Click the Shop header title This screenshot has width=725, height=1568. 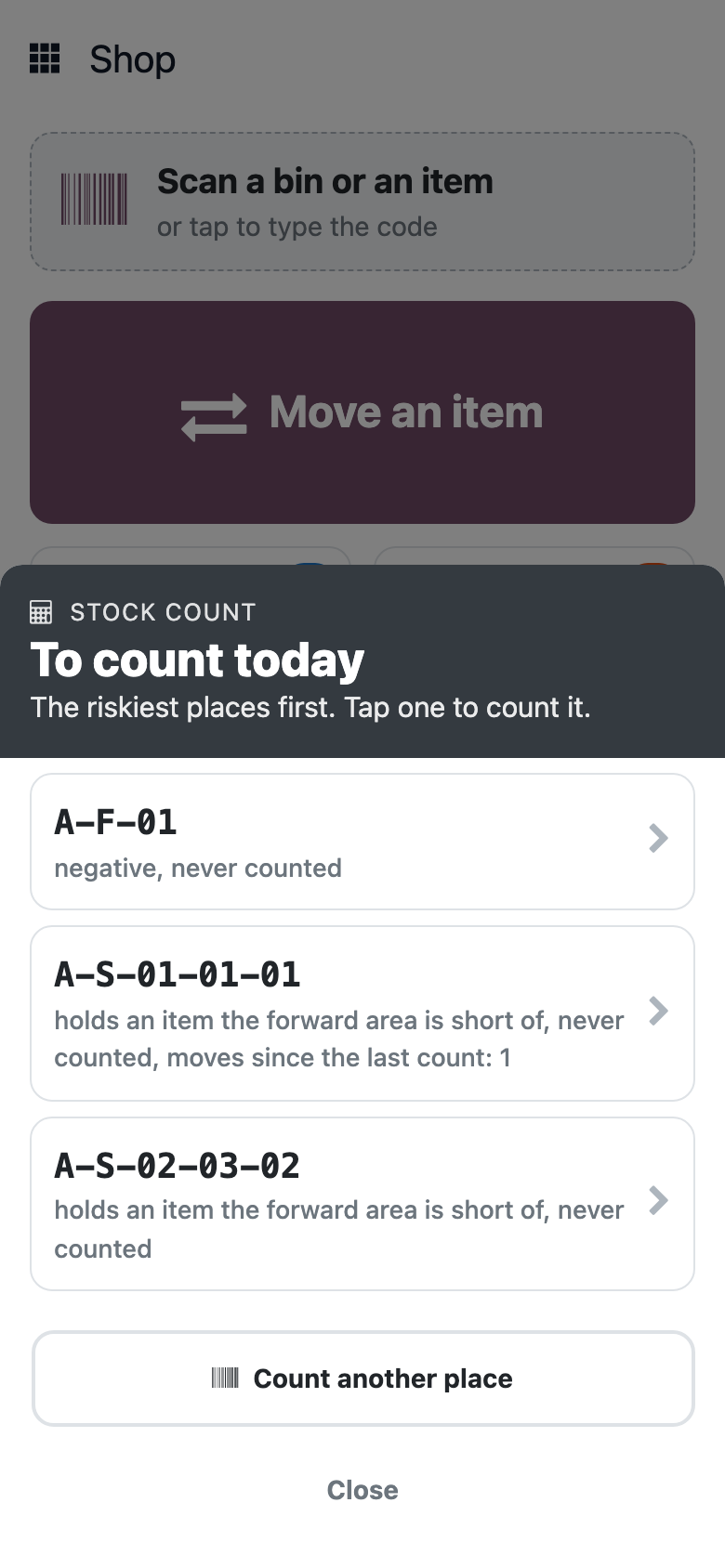[x=133, y=59]
